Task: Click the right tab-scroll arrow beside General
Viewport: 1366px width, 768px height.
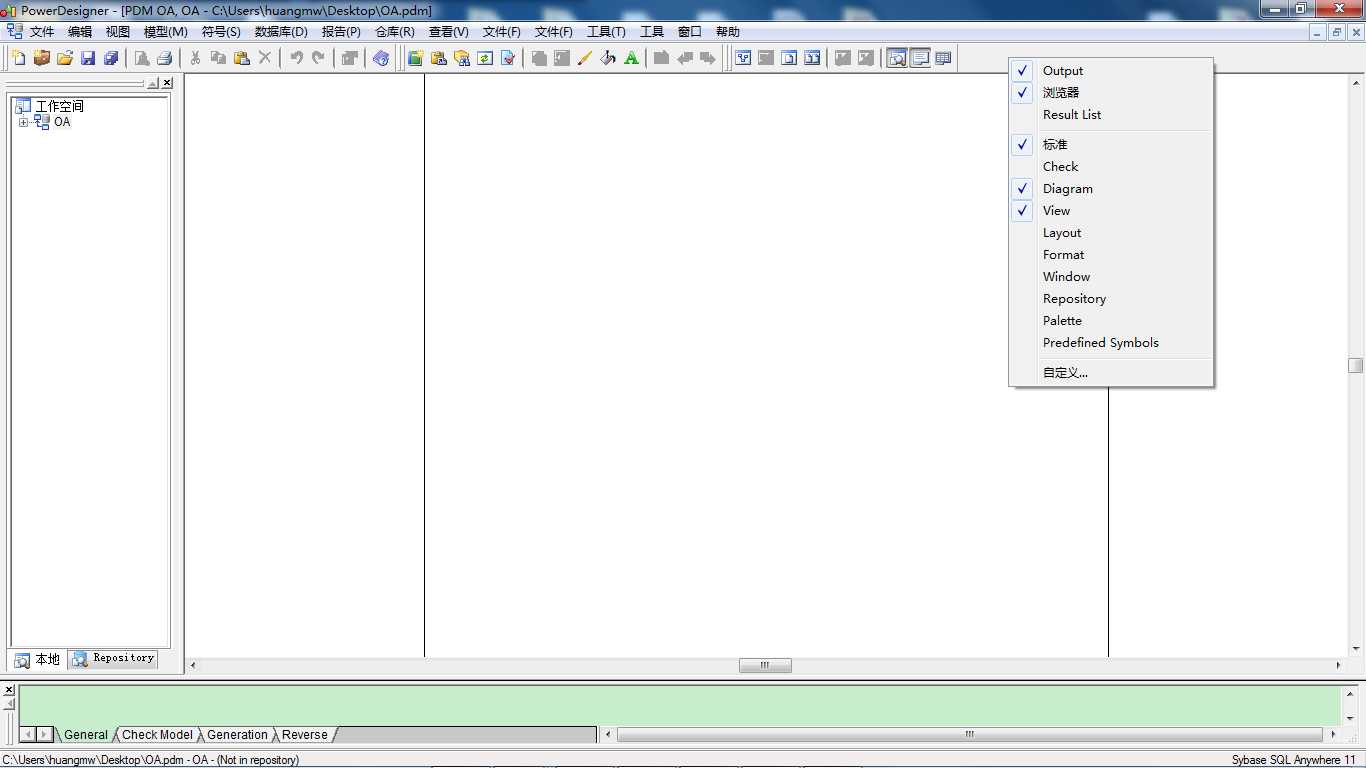Action: click(44, 734)
